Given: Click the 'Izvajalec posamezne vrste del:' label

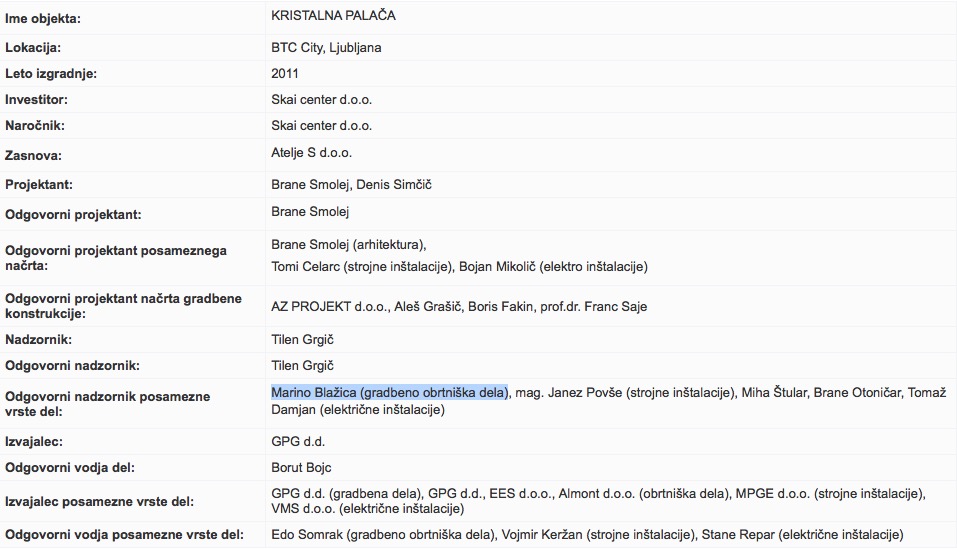Looking at the screenshot, I should tap(100, 502).
